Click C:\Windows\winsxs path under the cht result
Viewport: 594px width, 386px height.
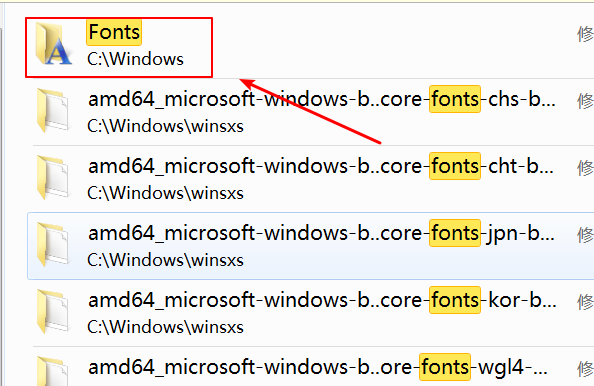point(165,193)
